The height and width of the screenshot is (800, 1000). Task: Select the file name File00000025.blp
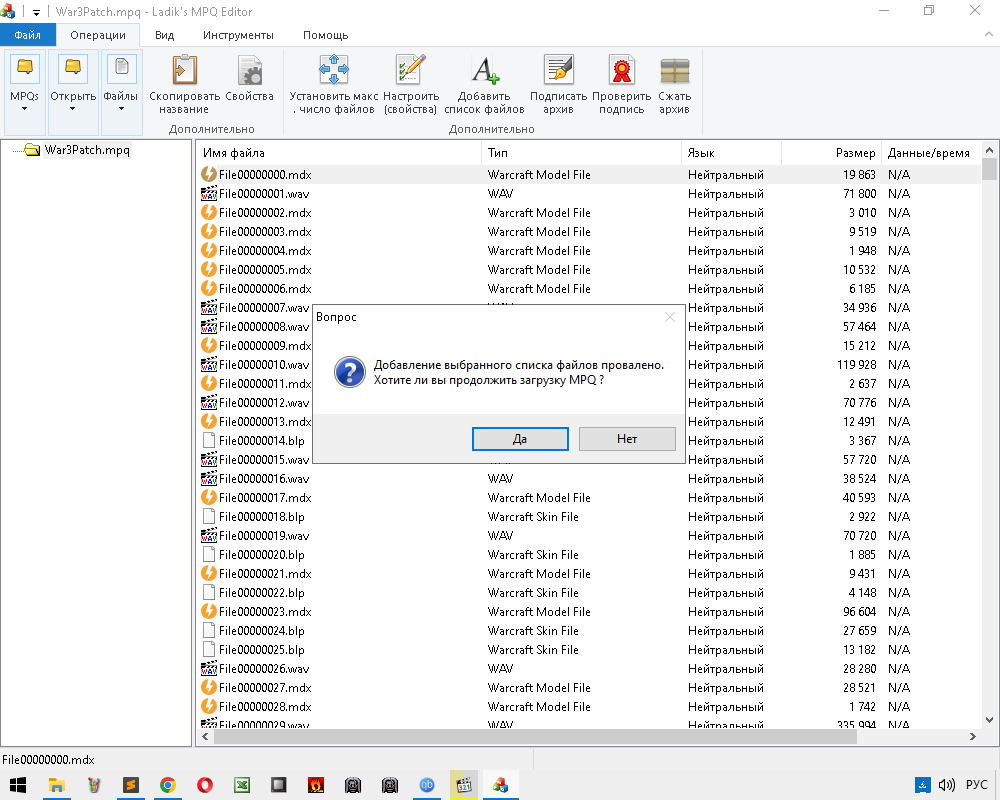pyautogui.click(x=261, y=649)
